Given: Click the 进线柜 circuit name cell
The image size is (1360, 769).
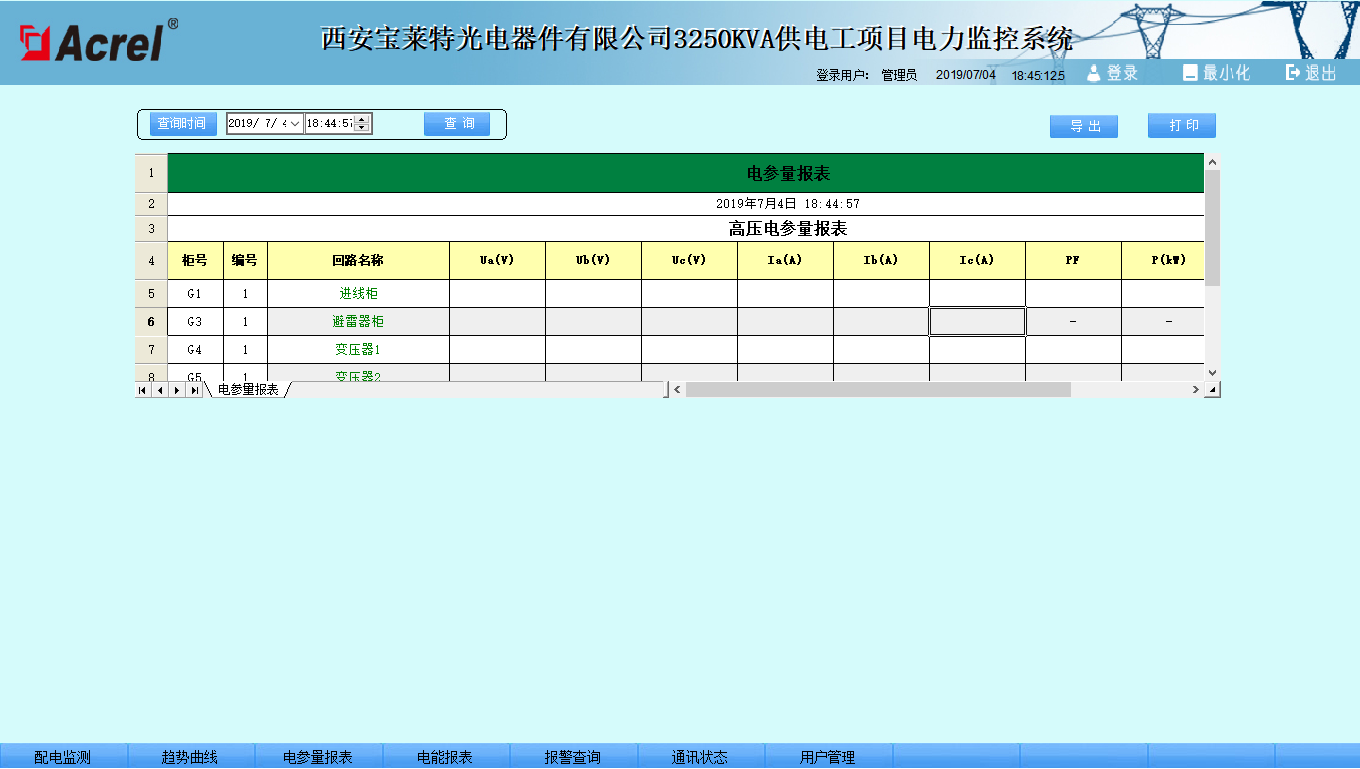Looking at the screenshot, I should tap(358, 294).
